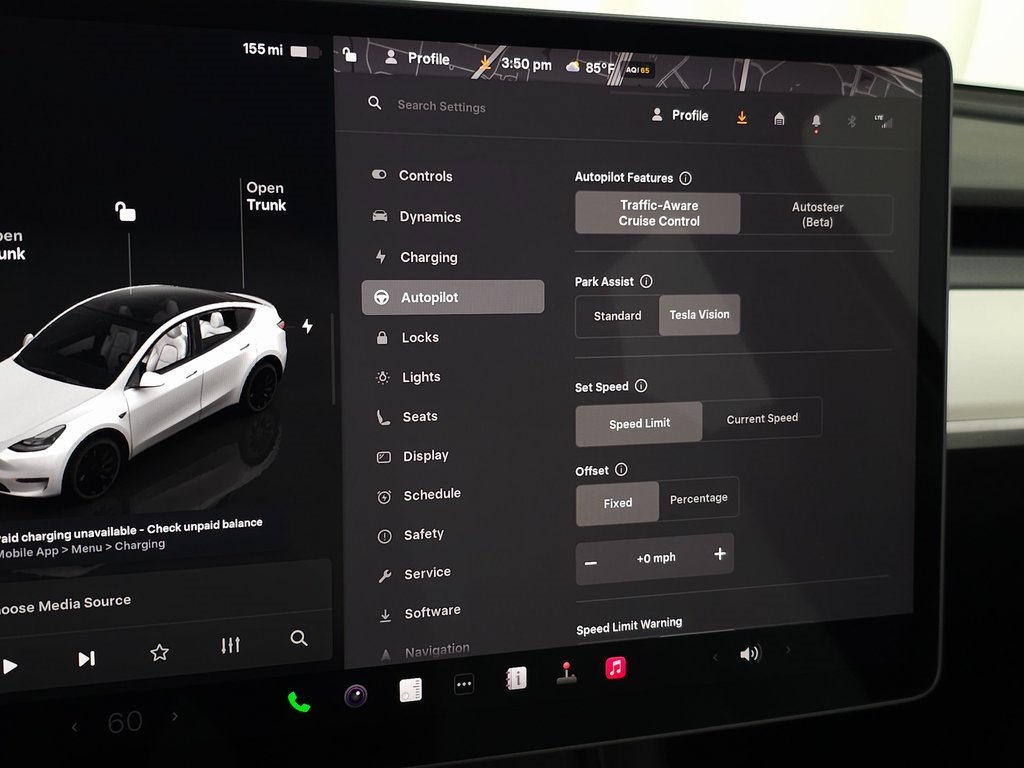Select Traffic-Aware Cruise Control option

pyautogui.click(x=658, y=213)
